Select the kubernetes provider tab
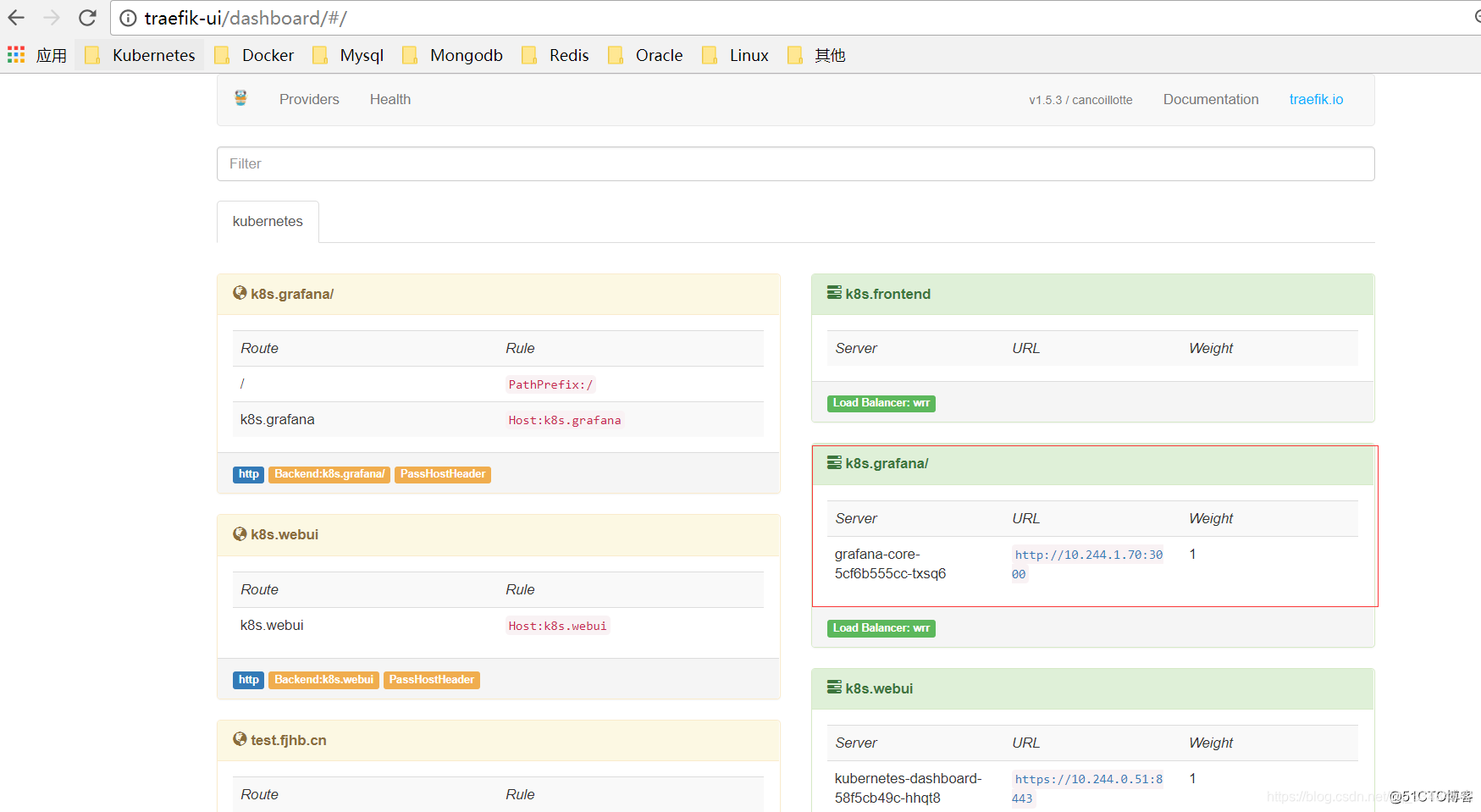 click(268, 221)
